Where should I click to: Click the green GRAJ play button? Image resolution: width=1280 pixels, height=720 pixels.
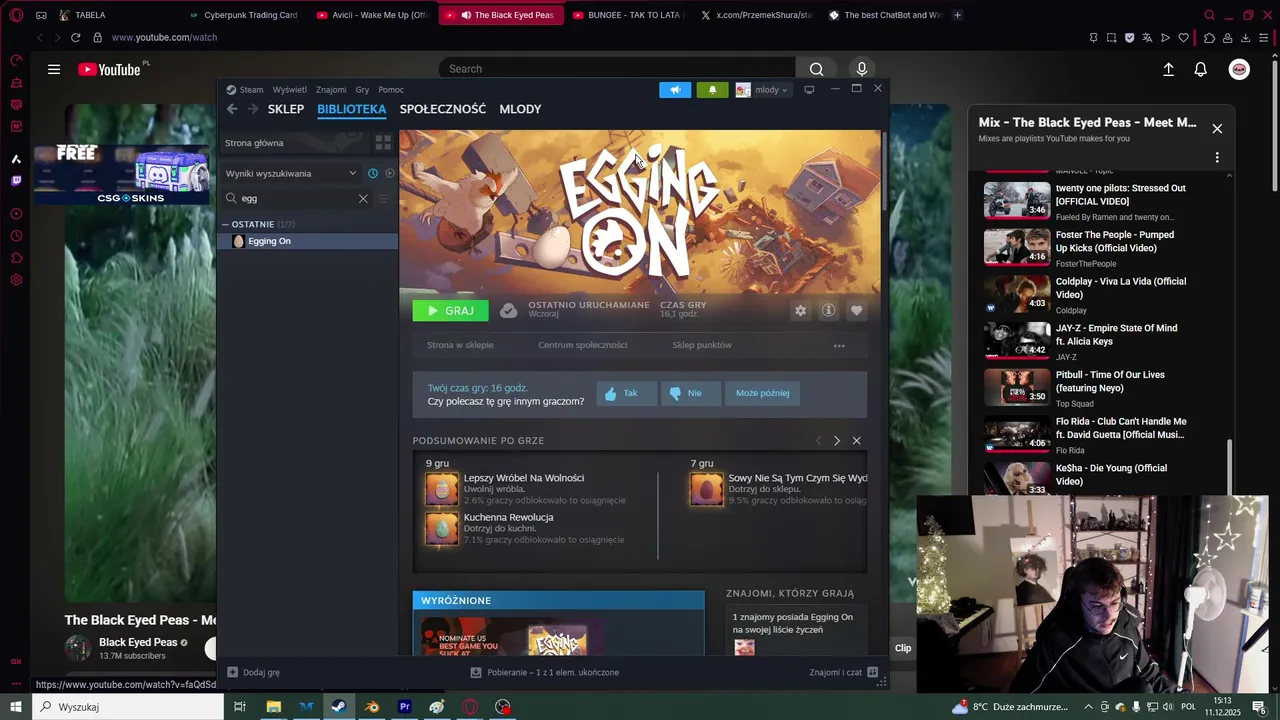[x=450, y=311]
